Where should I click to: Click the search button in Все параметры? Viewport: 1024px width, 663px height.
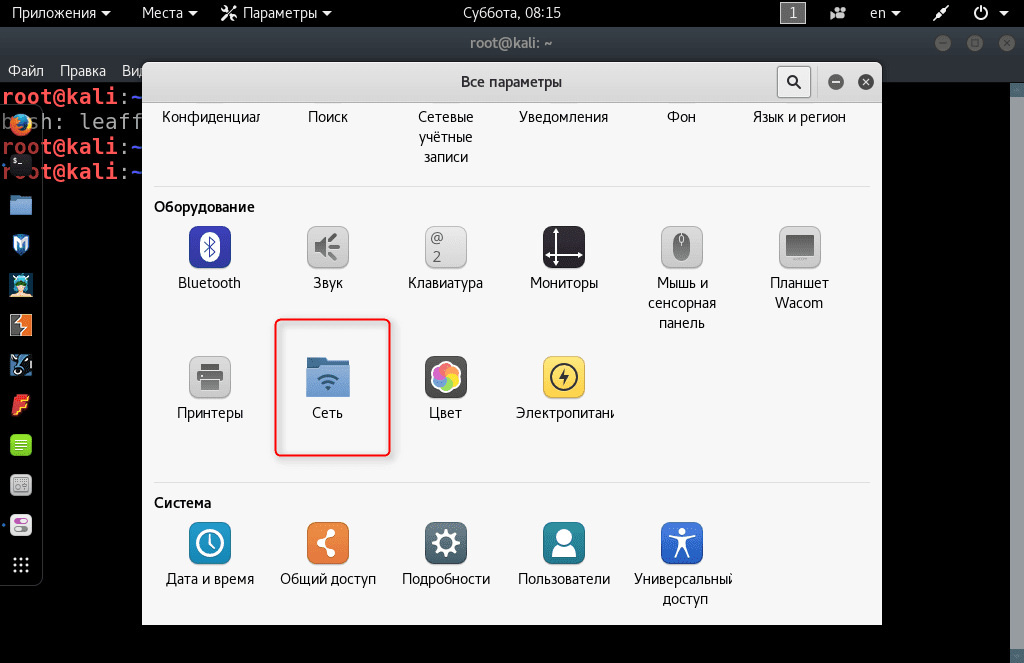(x=793, y=82)
